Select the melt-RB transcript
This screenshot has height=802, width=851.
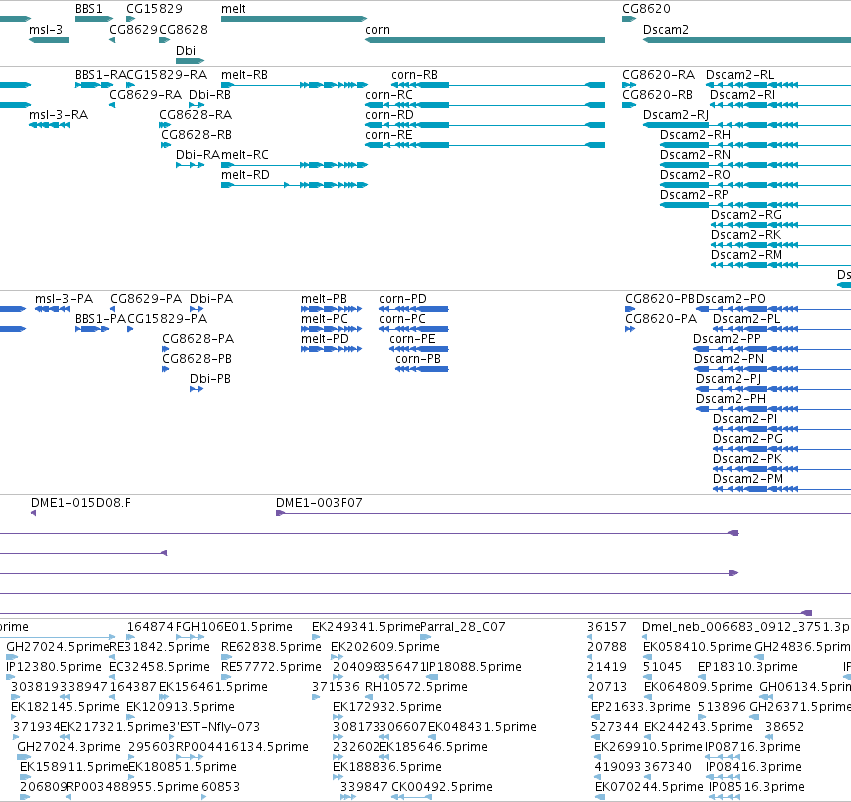[294, 85]
